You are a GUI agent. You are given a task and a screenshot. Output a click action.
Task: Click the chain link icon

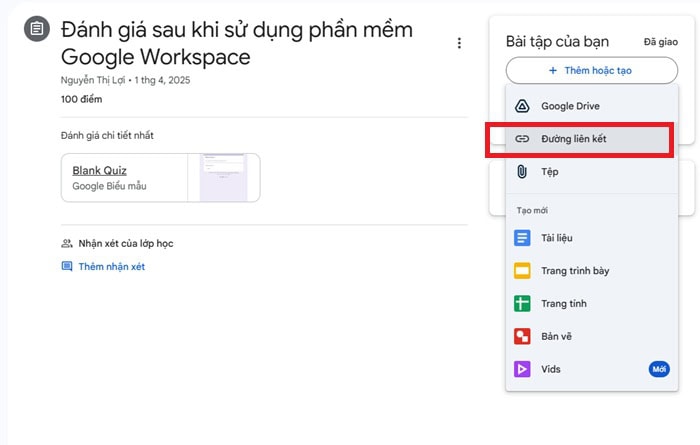click(522, 140)
